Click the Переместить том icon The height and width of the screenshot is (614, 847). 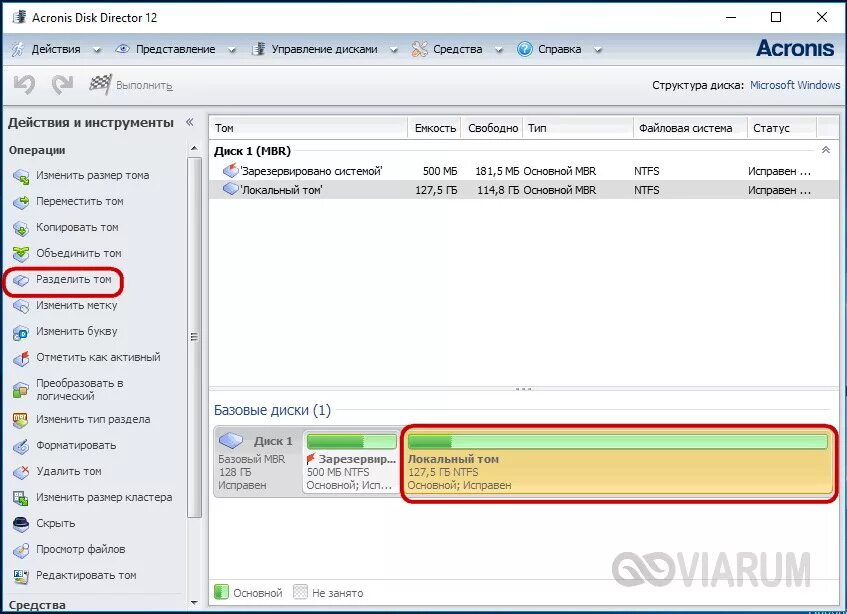[x=21, y=202]
